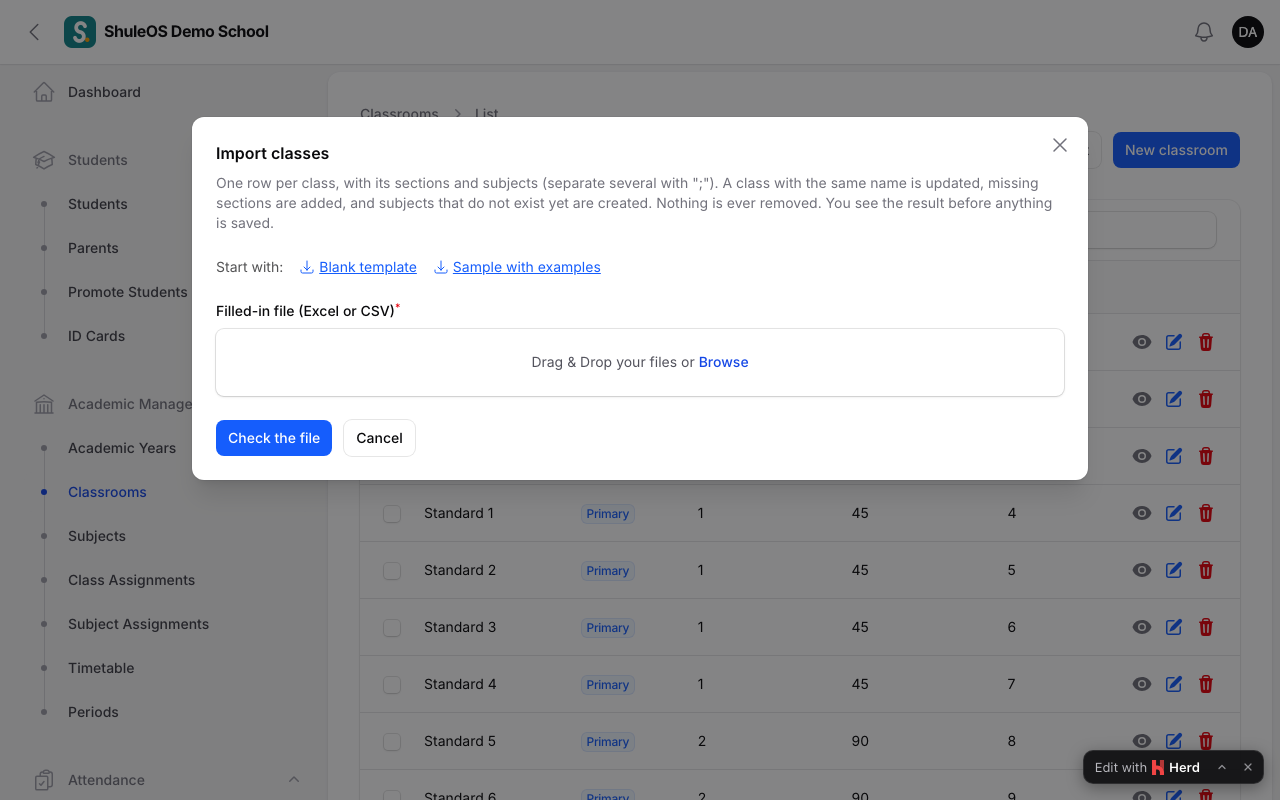This screenshot has width=1280, height=800.
Task: Click the ShuleOS logo icon
Action: [80, 32]
